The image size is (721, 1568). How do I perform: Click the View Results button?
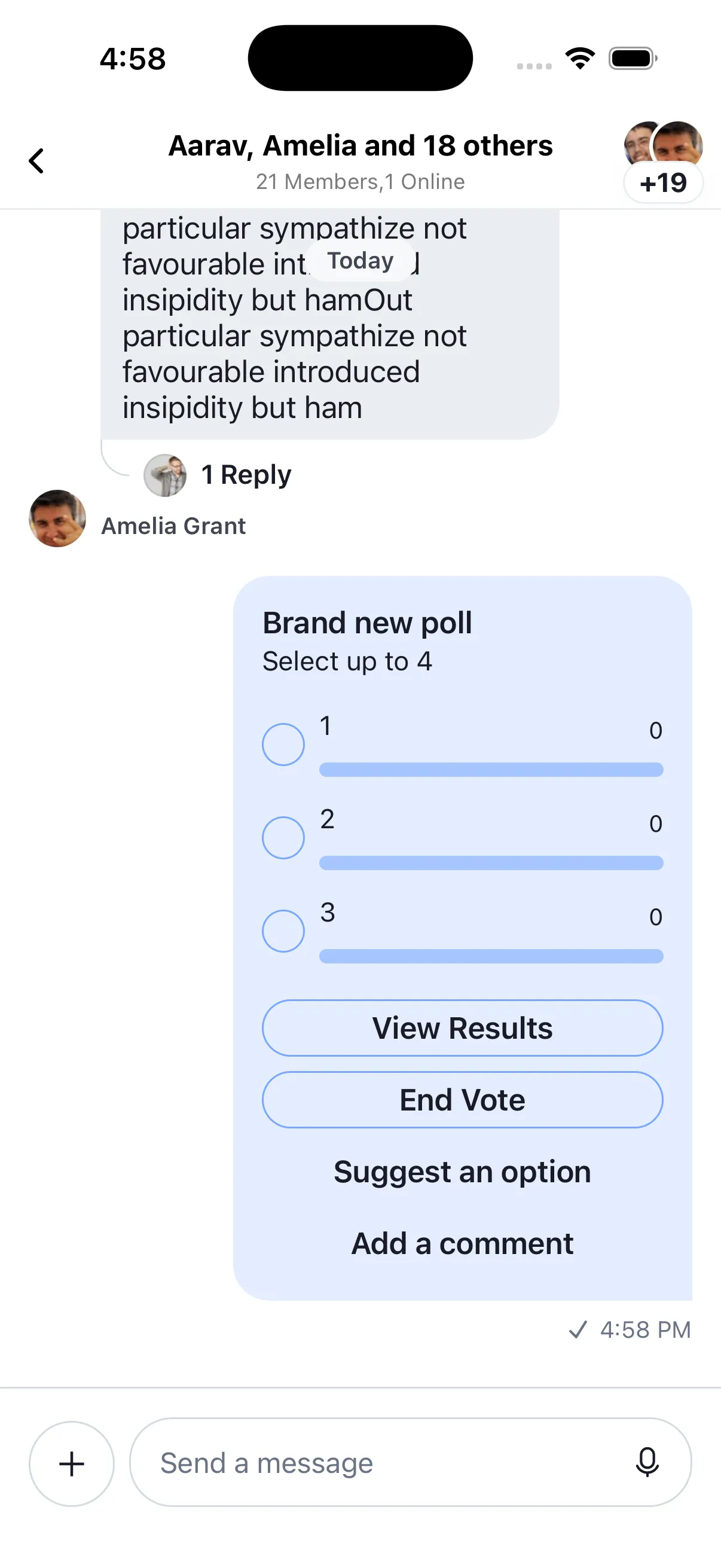(462, 1027)
